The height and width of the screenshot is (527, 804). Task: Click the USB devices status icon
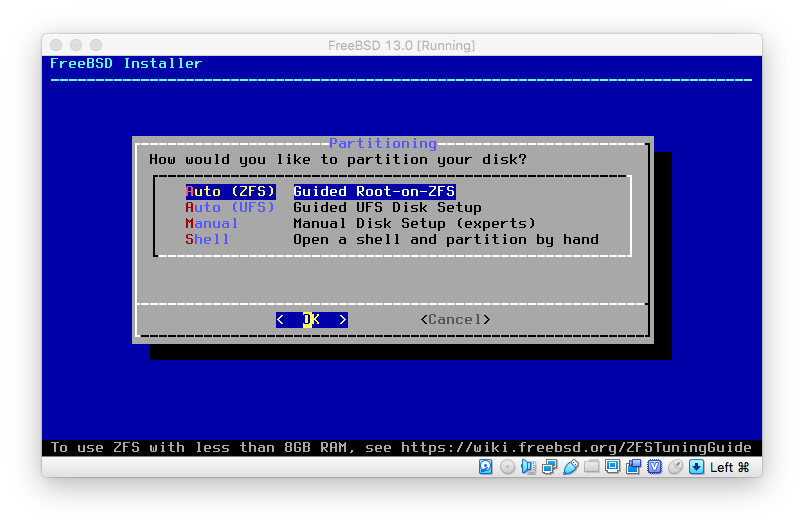(x=571, y=467)
